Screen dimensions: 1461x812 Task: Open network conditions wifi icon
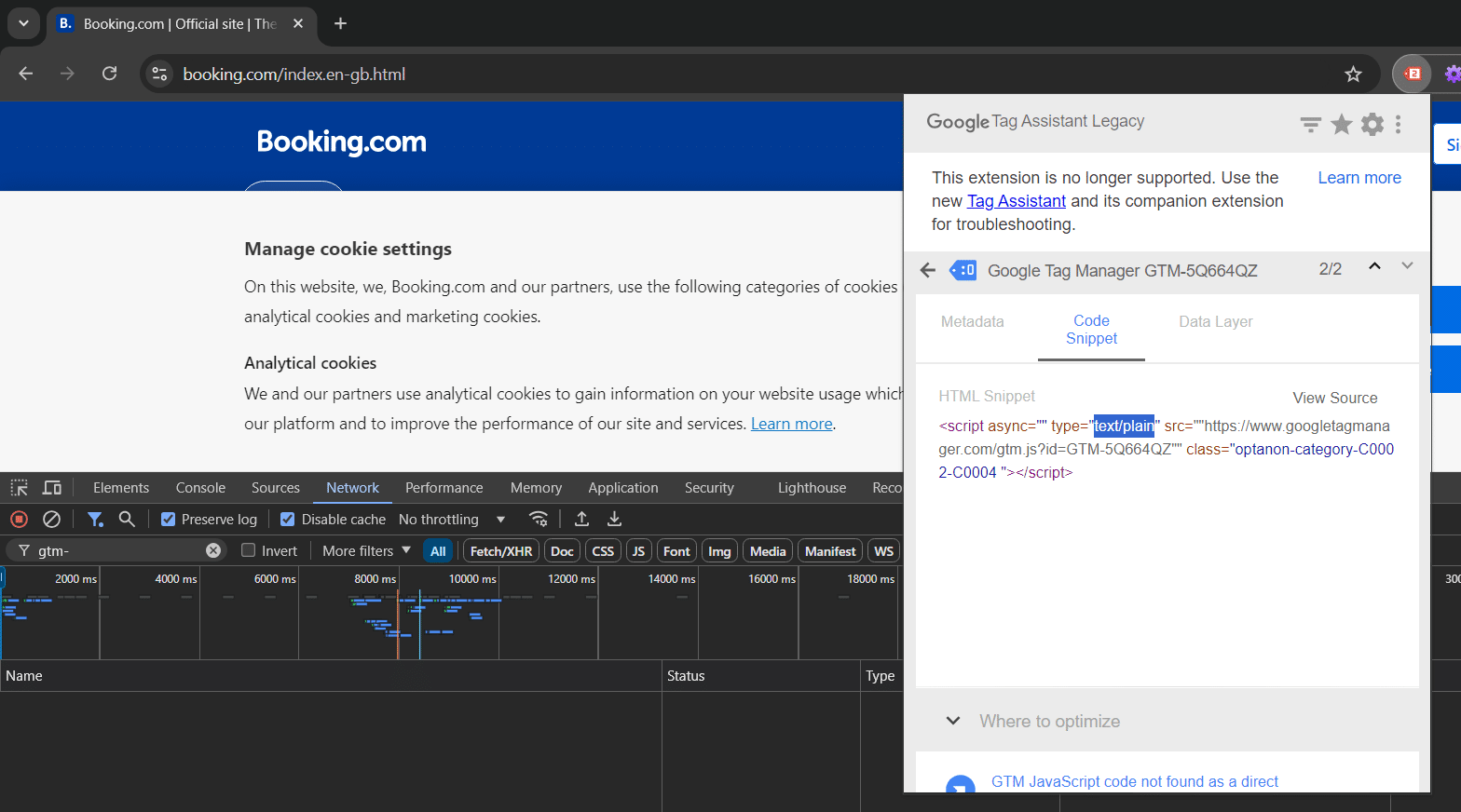click(539, 520)
